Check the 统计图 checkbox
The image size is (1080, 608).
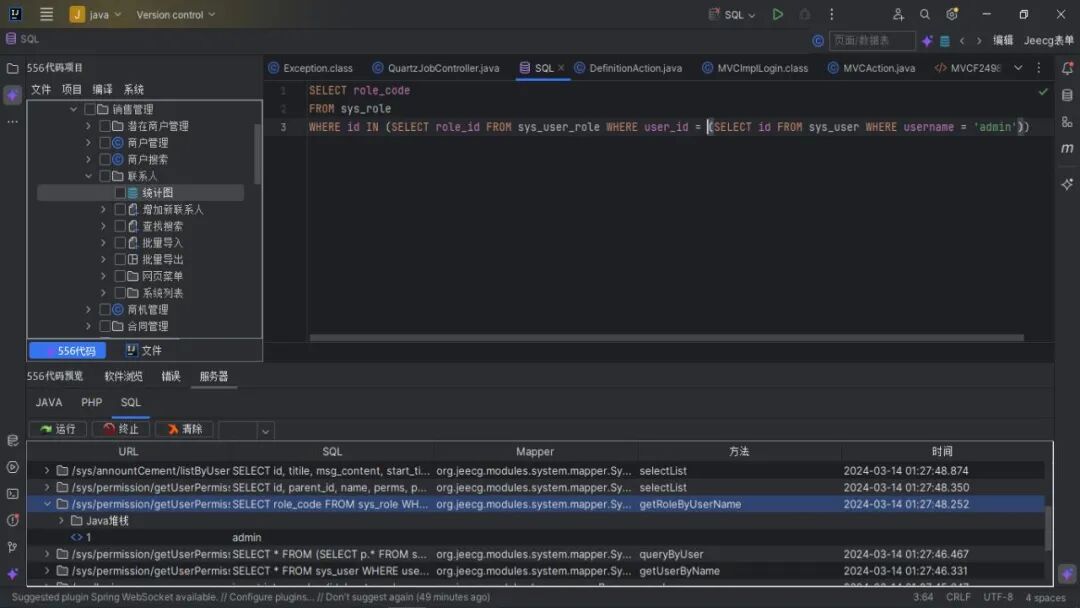[120, 193]
